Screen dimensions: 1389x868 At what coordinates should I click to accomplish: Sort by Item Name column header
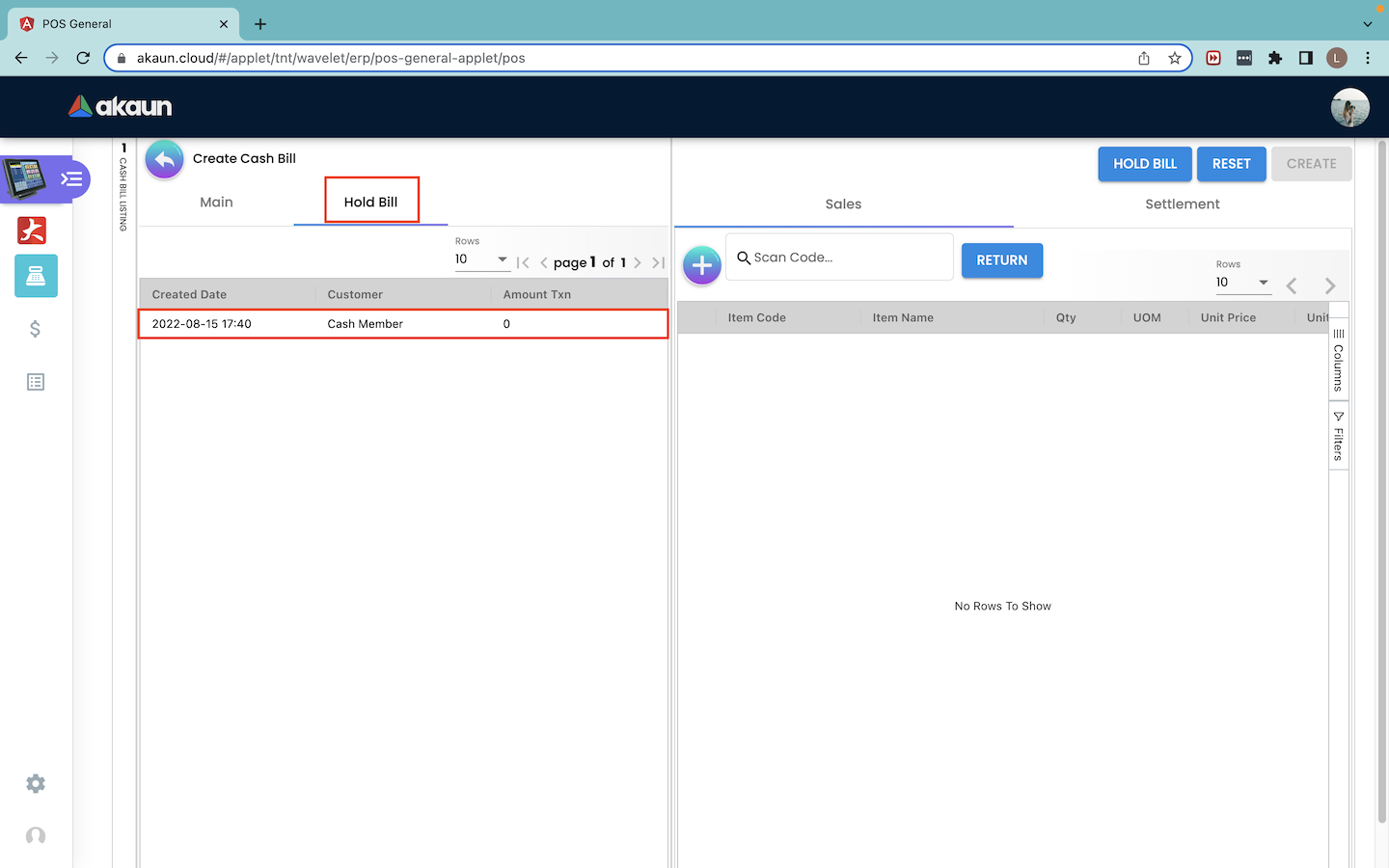903,318
